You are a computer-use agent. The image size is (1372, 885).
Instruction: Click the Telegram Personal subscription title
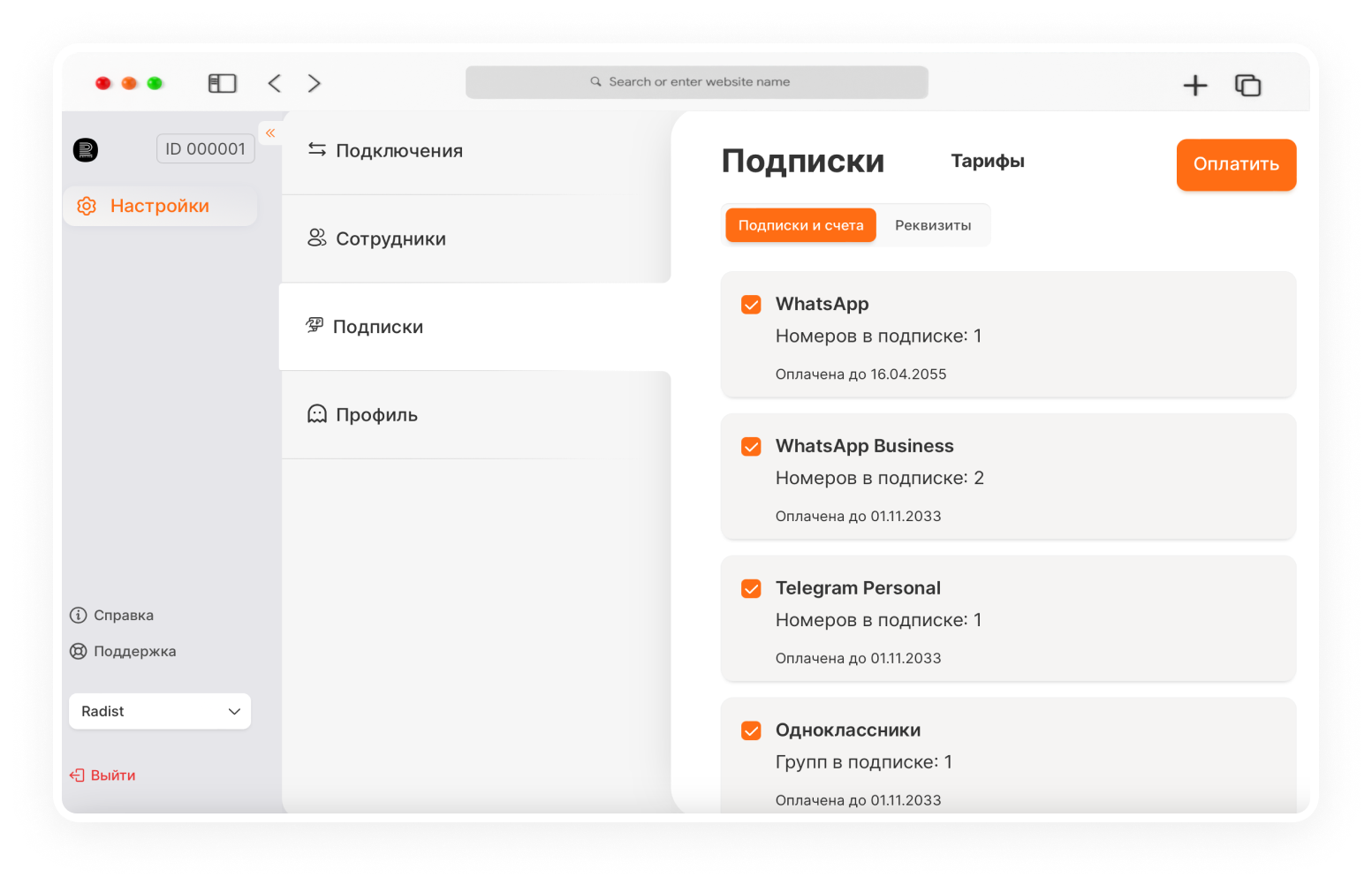click(x=858, y=588)
